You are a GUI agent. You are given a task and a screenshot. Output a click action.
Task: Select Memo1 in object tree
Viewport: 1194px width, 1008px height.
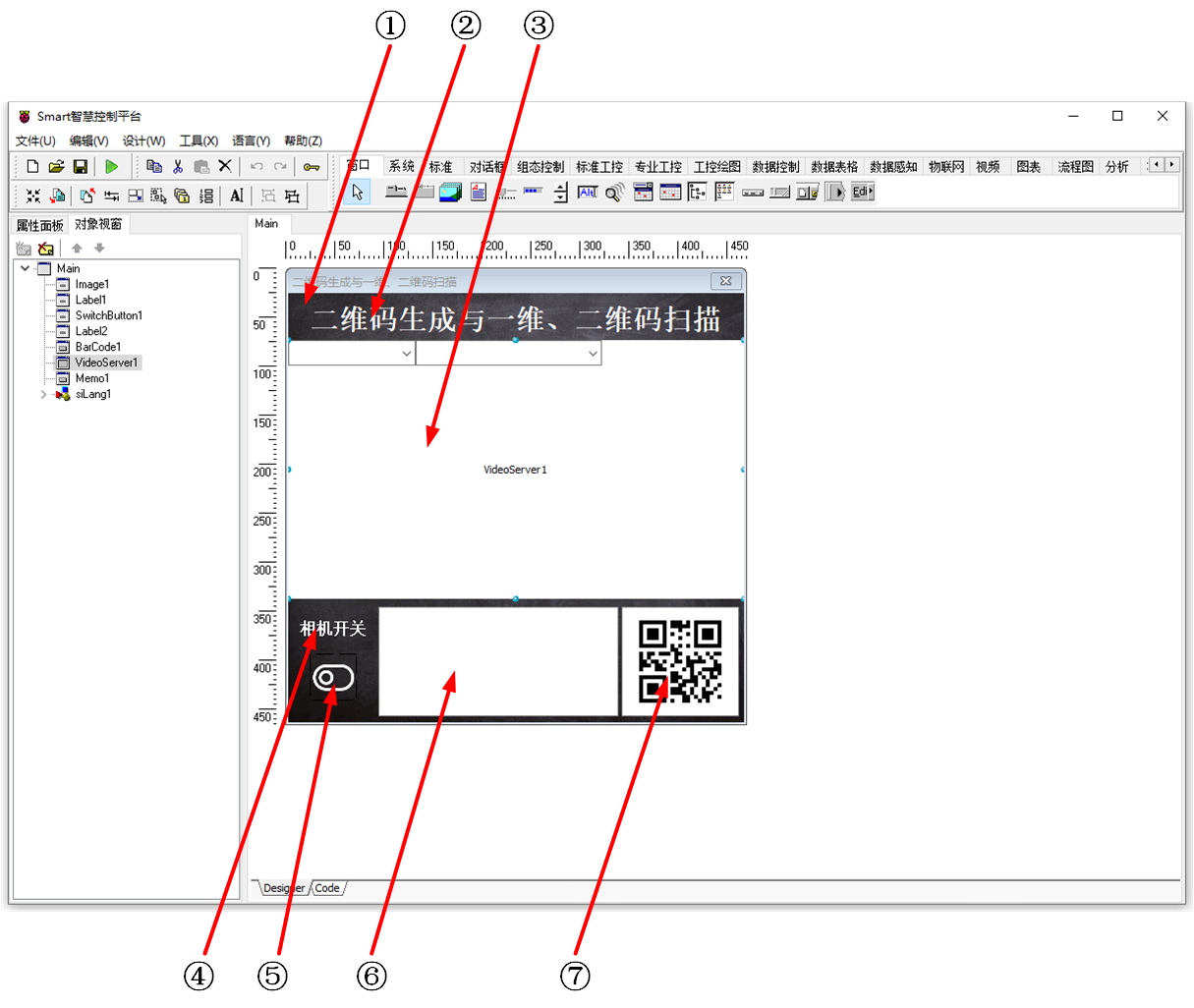91,378
